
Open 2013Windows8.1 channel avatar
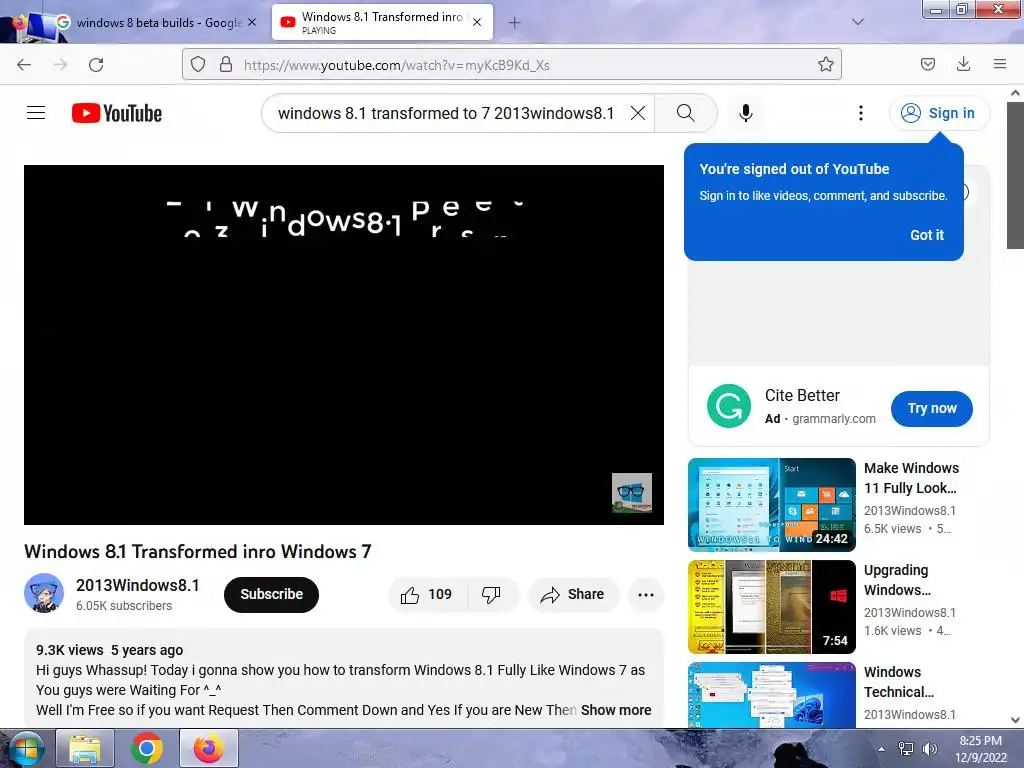44,593
